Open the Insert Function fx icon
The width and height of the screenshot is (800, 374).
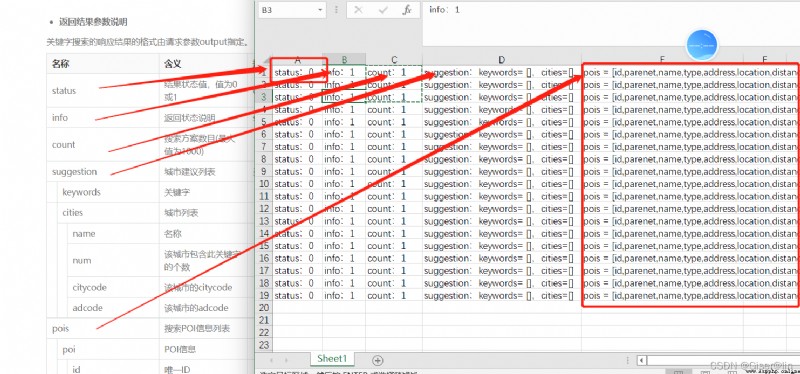tap(407, 10)
